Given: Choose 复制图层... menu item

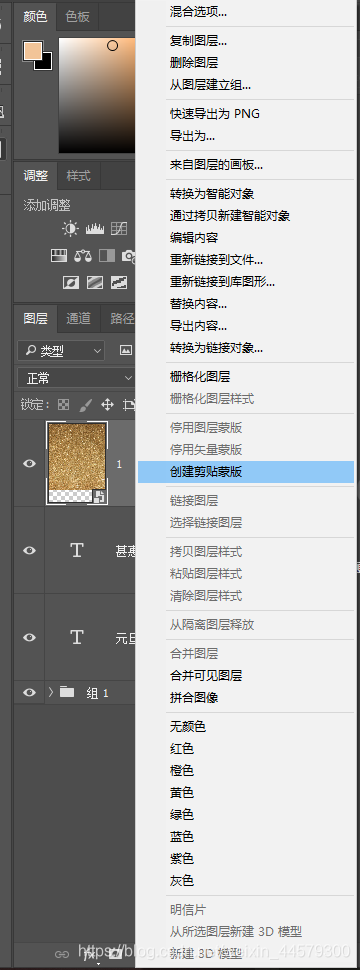Looking at the screenshot, I should tap(199, 41).
